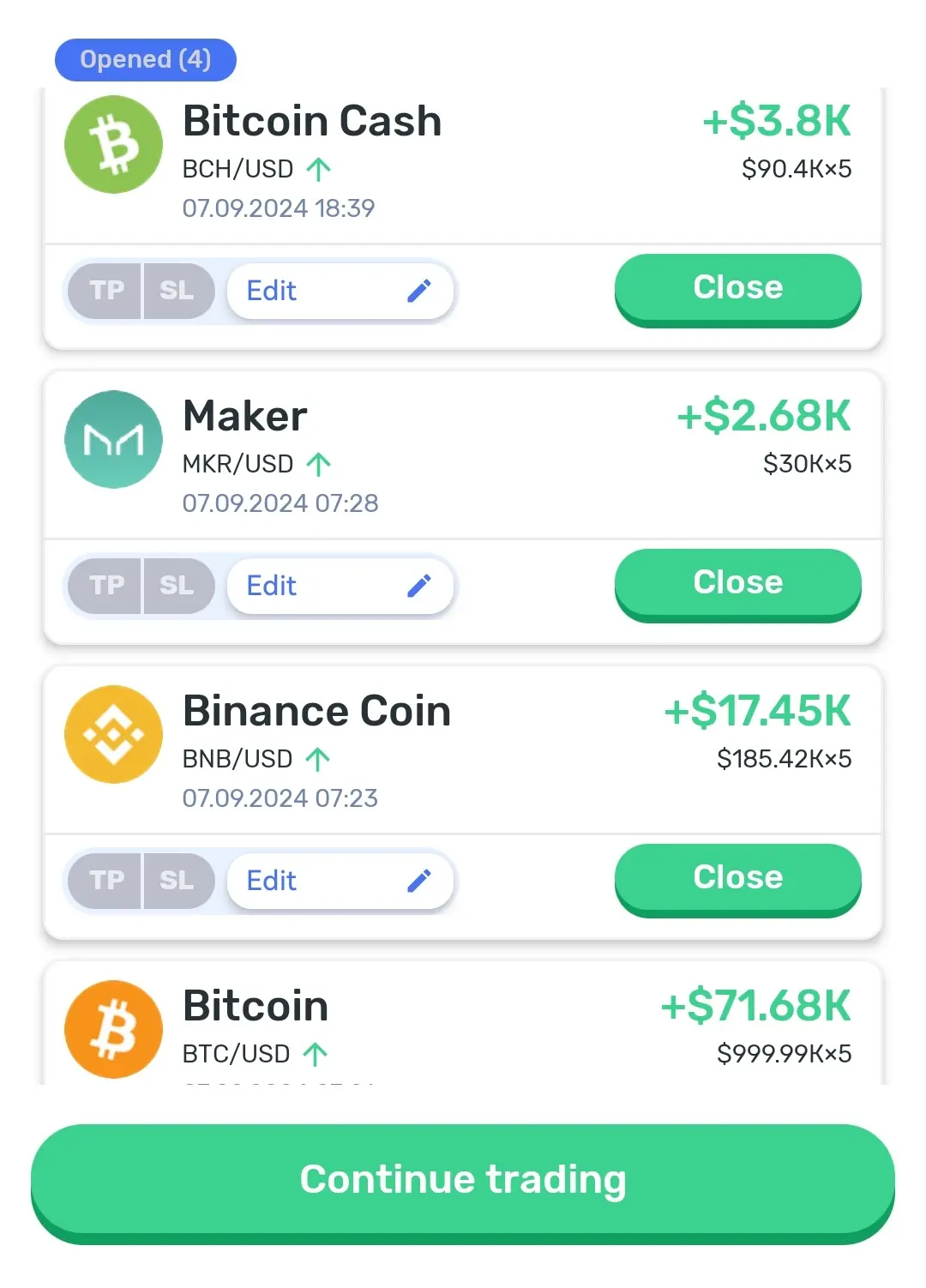Open the Edit field for Maker
926x1288 pixels.
pos(340,586)
